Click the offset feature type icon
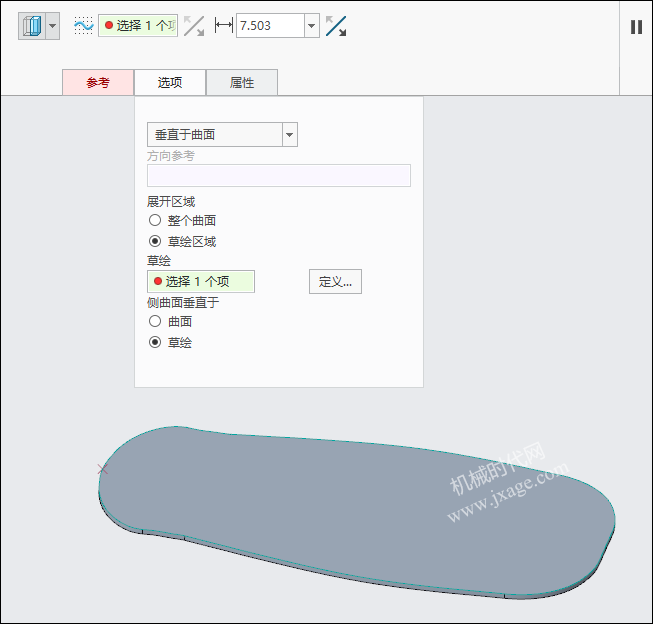Image resolution: width=653 pixels, height=624 pixels. coord(32,26)
